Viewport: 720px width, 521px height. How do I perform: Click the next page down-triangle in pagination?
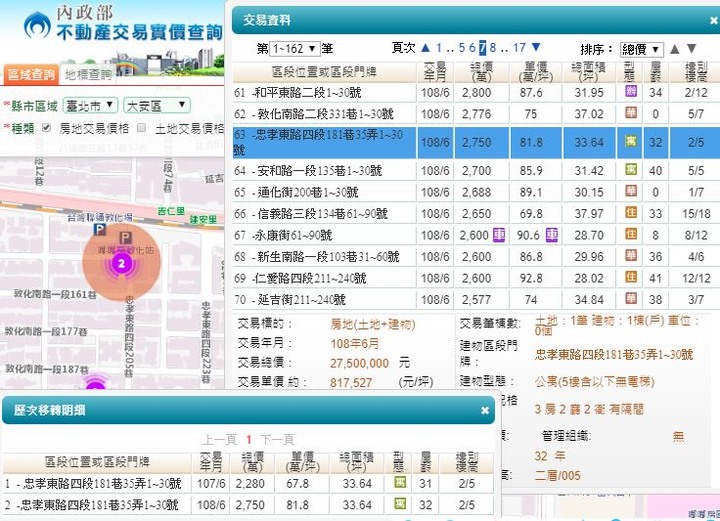point(536,47)
